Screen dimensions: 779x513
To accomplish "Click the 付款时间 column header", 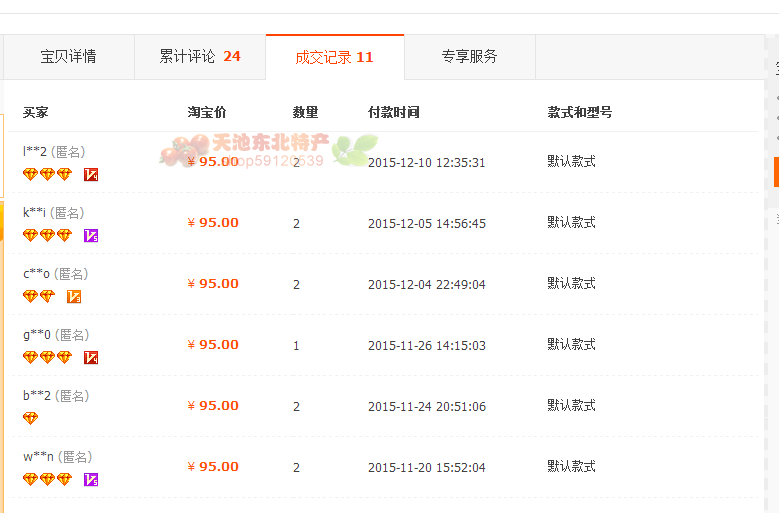I will [x=393, y=112].
